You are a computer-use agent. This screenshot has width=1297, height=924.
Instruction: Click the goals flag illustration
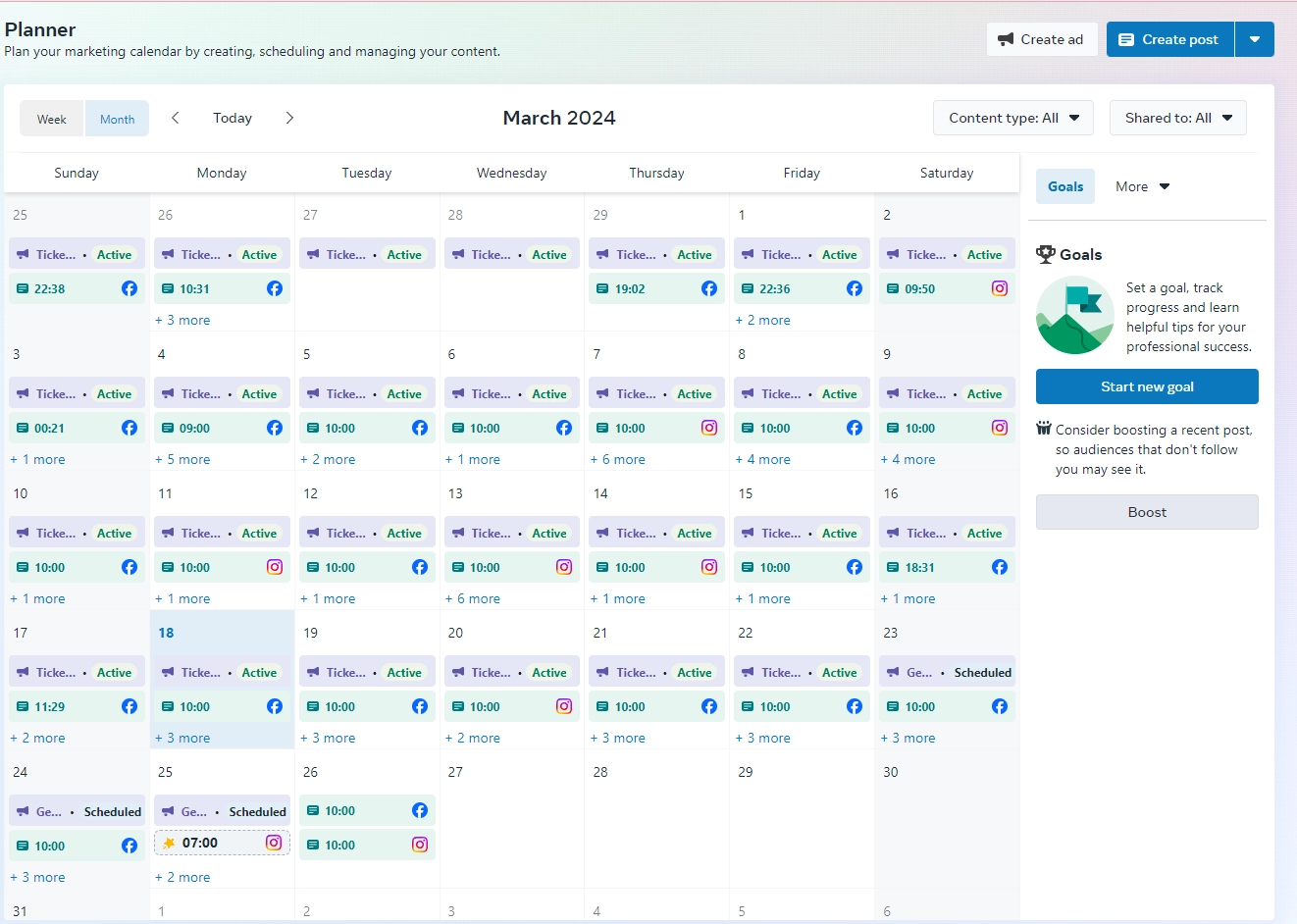tap(1075, 315)
